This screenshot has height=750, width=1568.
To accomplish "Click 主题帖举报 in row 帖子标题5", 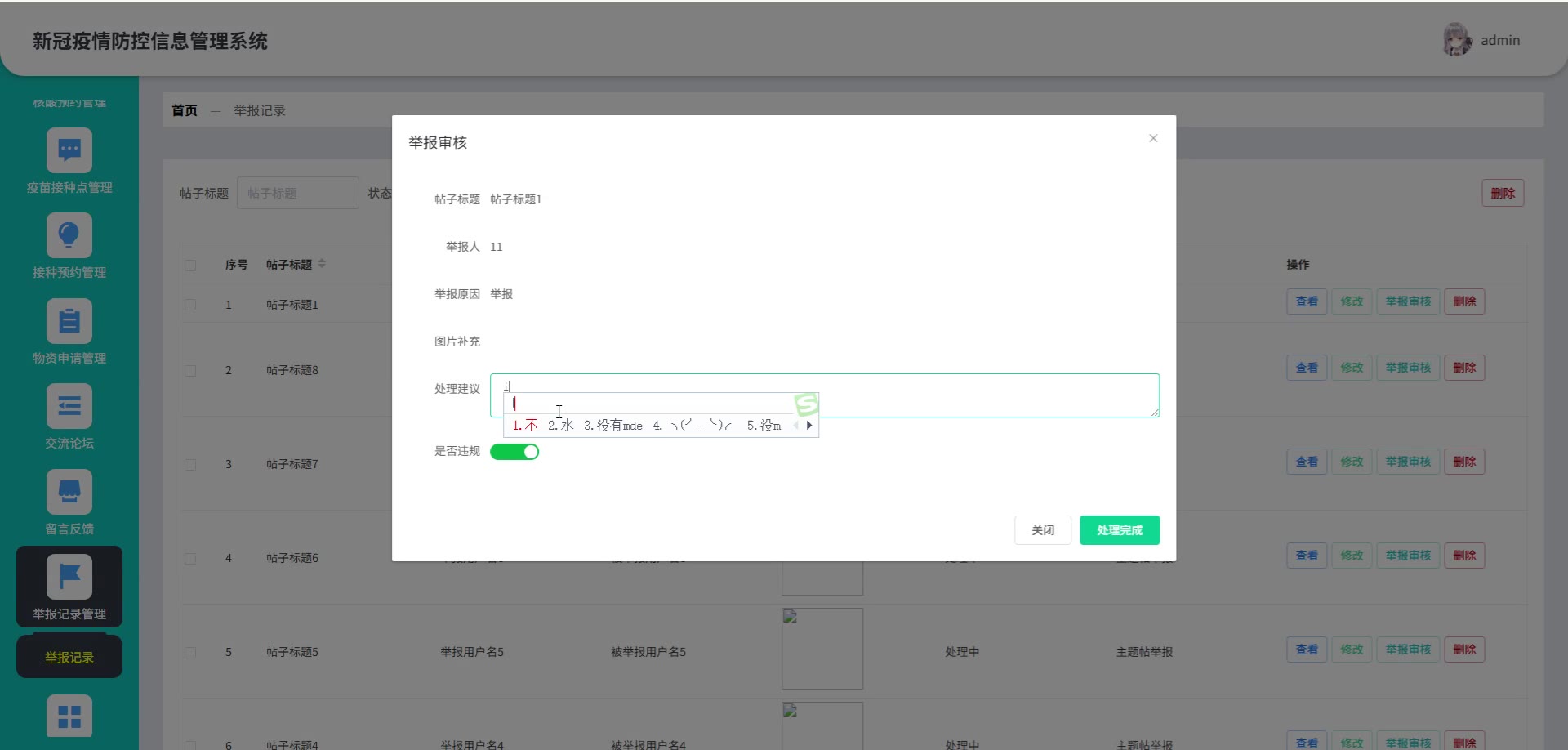I will pyautogui.click(x=1144, y=652).
